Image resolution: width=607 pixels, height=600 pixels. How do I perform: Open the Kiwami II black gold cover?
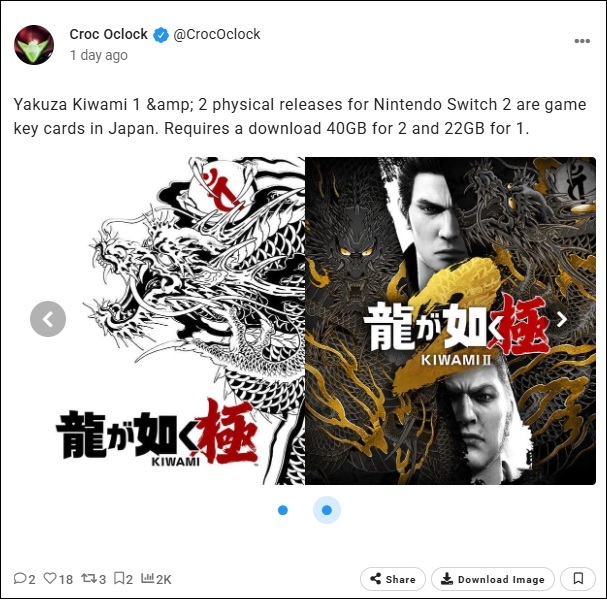(451, 321)
